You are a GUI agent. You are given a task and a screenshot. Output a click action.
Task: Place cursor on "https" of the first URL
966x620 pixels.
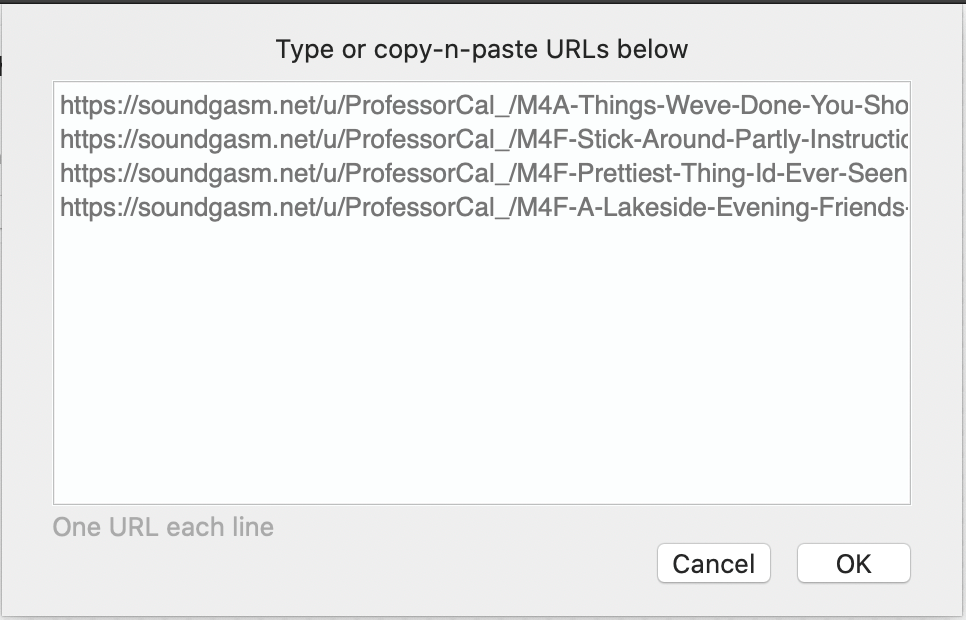(x=87, y=105)
